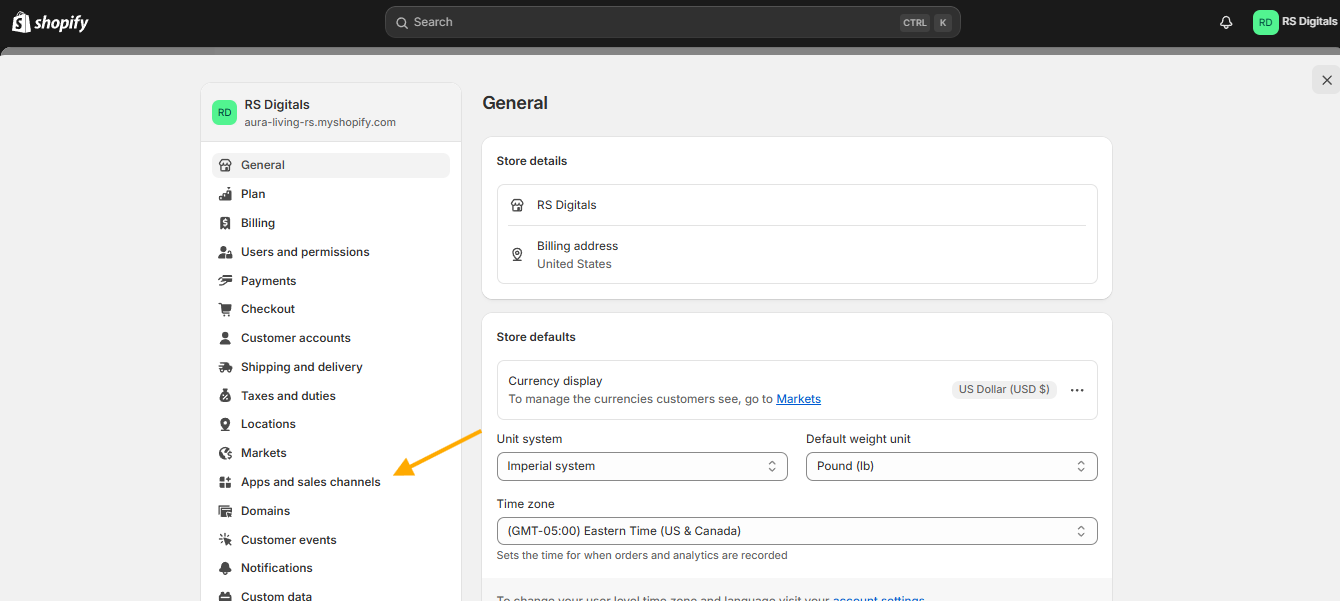1340x601 pixels.
Task: Open currency display three-dot menu
Action: point(1077,390)
